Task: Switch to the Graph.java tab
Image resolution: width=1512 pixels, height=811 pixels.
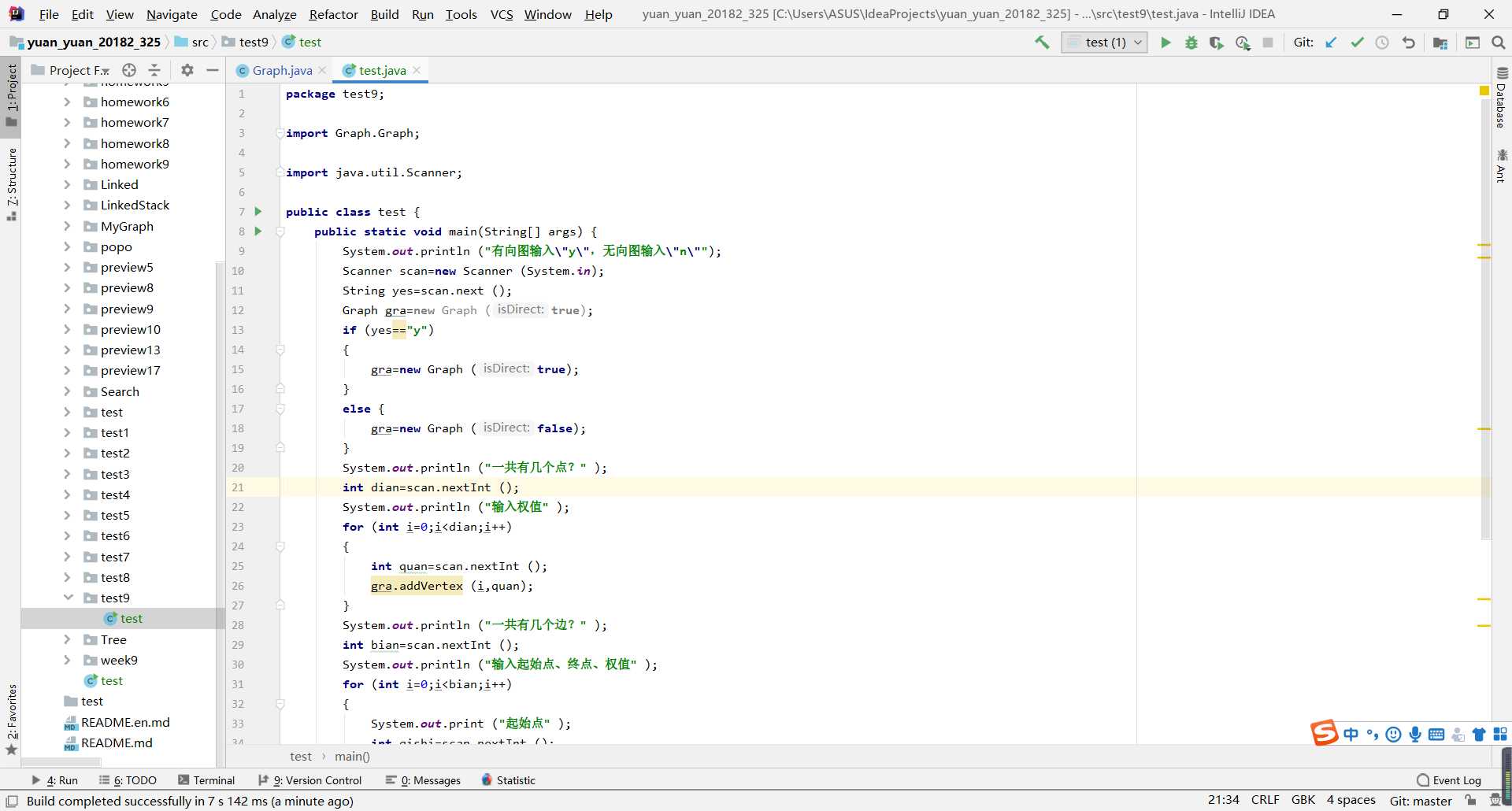Action: pyautogui.click(x=282, y=70)
